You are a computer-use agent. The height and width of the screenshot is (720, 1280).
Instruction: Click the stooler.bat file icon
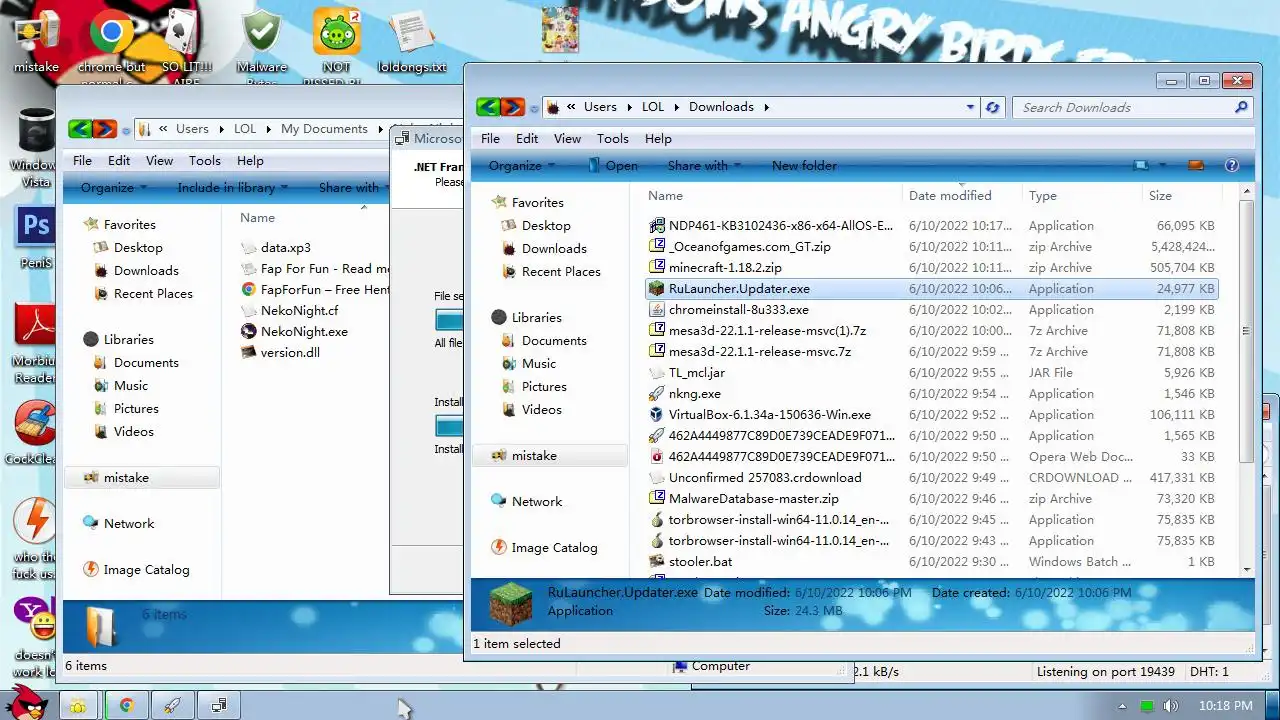tap(656, 561)
